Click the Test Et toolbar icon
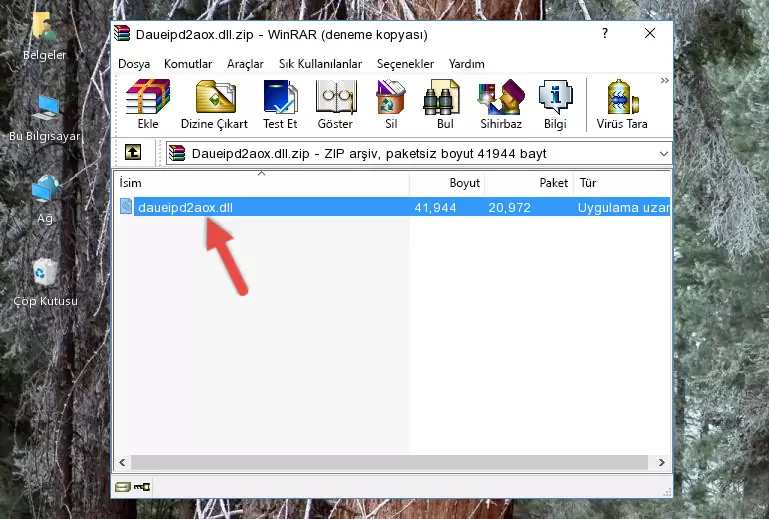The width and height of the screenshot is (769, 519). click(280, 104)
